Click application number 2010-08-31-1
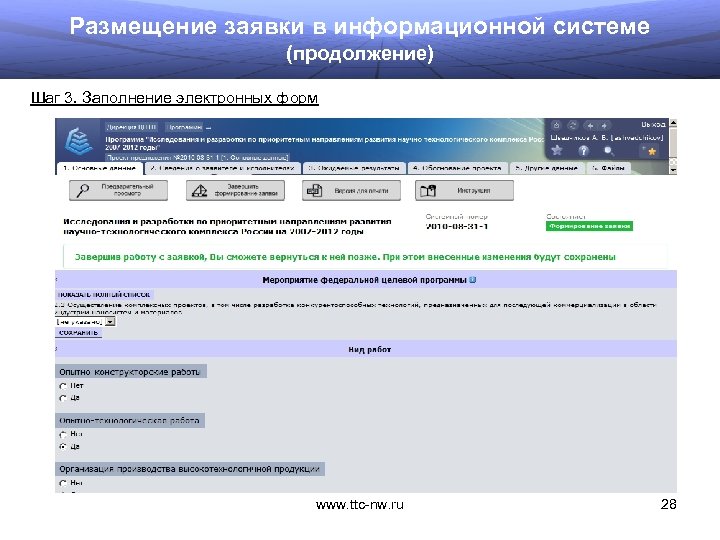Screen dimensions: 720x540 tap(457, 226)
